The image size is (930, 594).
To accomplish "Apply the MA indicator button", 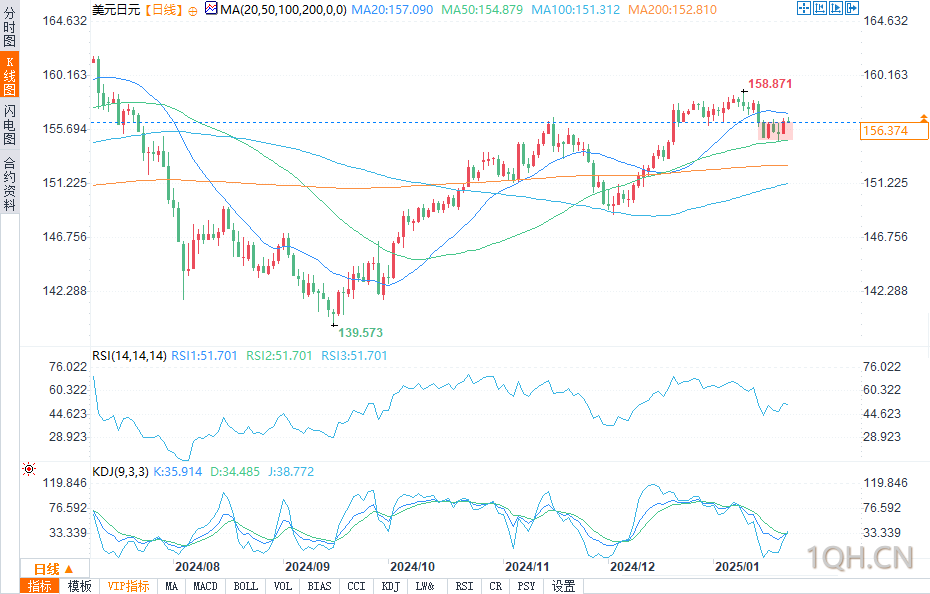I will click(171, 586).
